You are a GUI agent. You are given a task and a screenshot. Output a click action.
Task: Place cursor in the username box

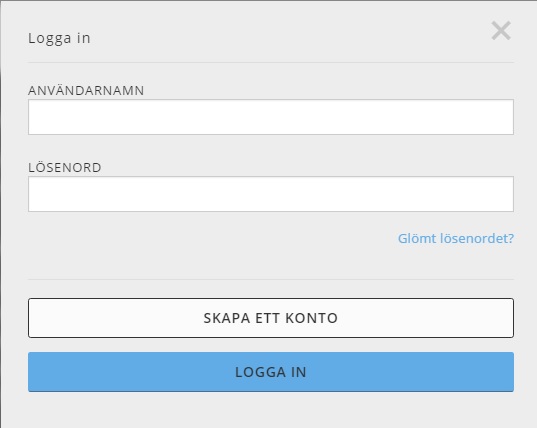click(x=271, y=117)
